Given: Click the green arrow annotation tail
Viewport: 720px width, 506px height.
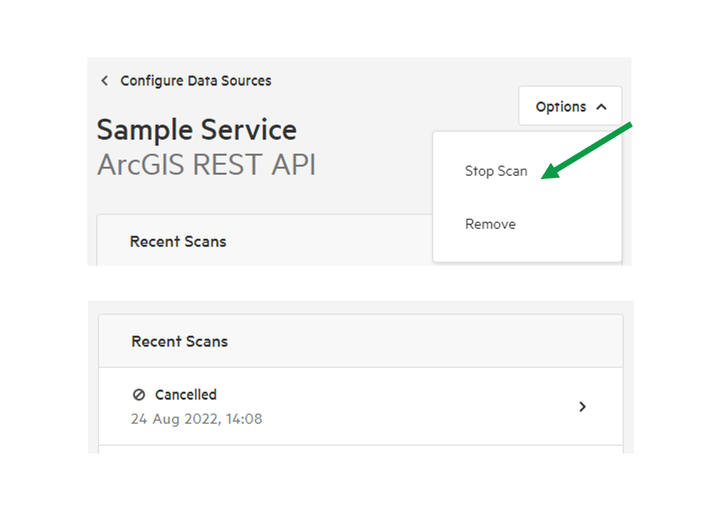Looking at the screenshot, I should [626, 127].
